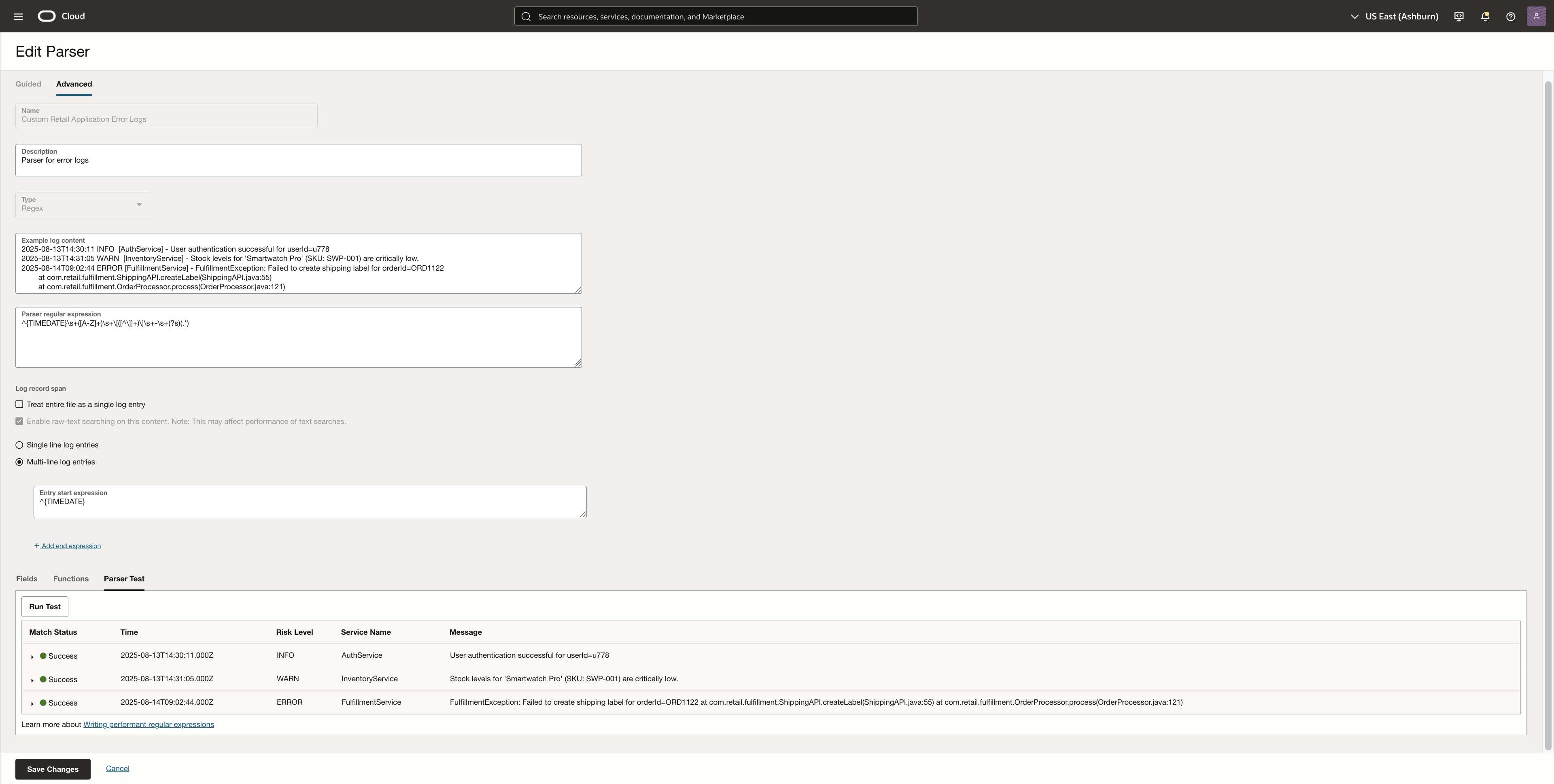Check Treat entire file as single log entry
Image resolution: width=1554 pixels, height=784 pixels.
pyautogui.click(x=19, y=405)
